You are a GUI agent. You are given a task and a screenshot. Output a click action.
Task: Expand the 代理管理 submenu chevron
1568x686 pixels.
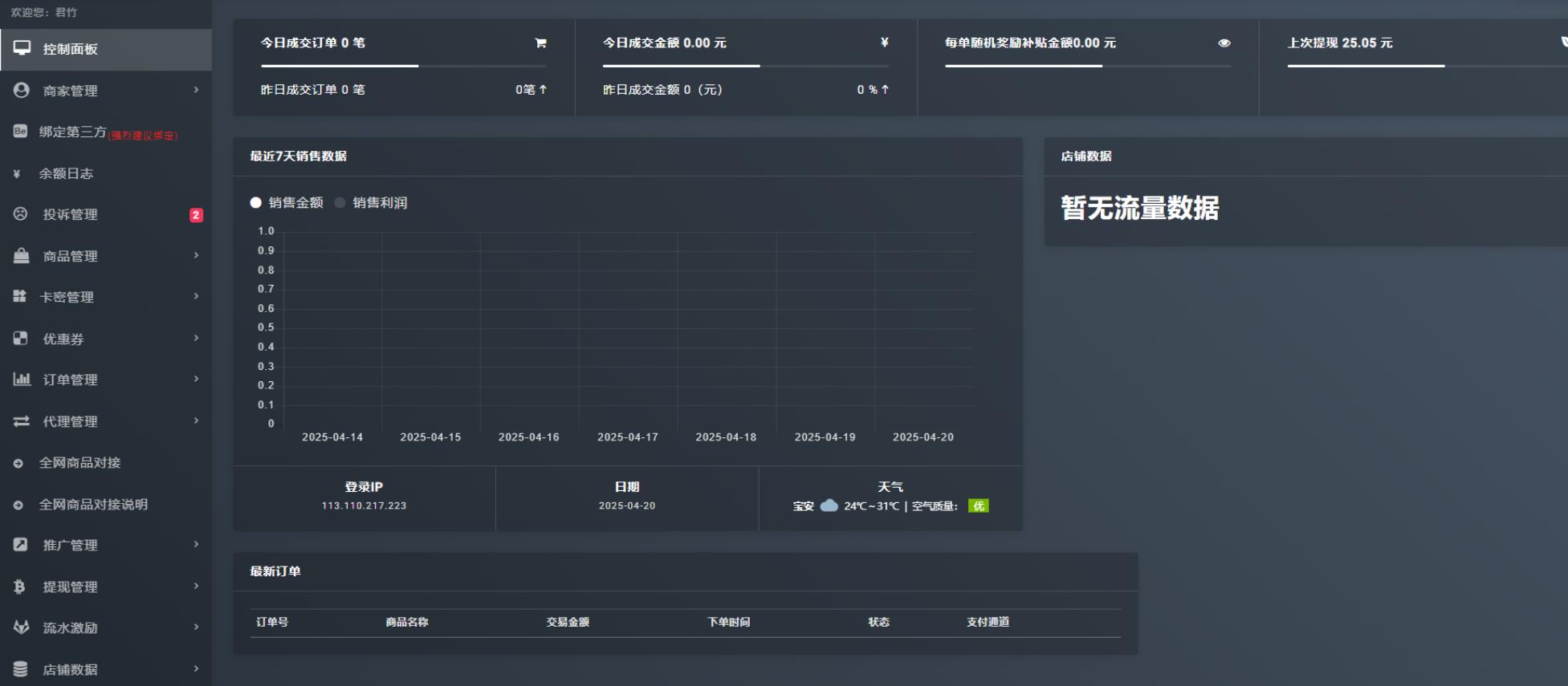pos(196,421)
